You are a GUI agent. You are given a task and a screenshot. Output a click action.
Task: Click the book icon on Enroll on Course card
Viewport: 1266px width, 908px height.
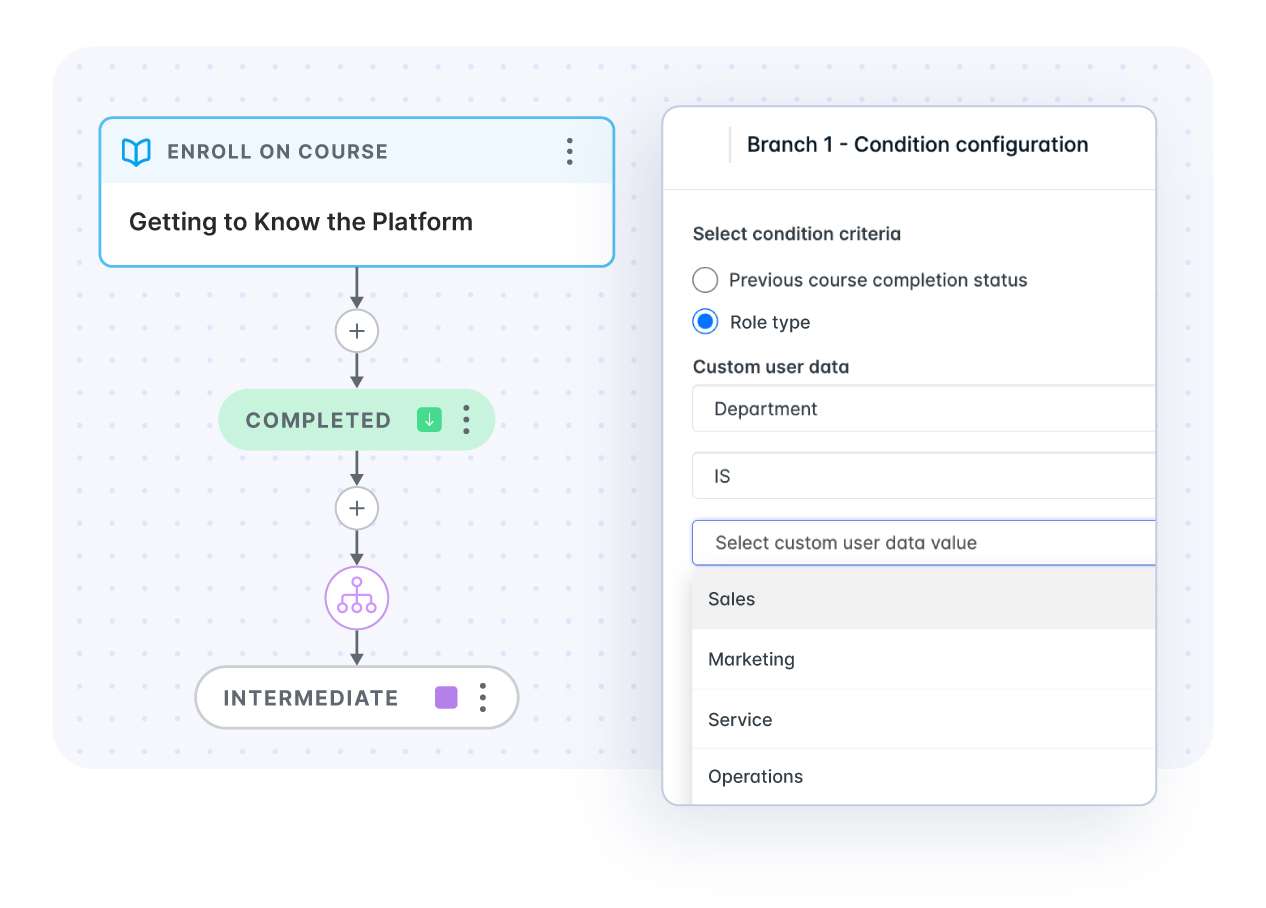tap(136, 152)
